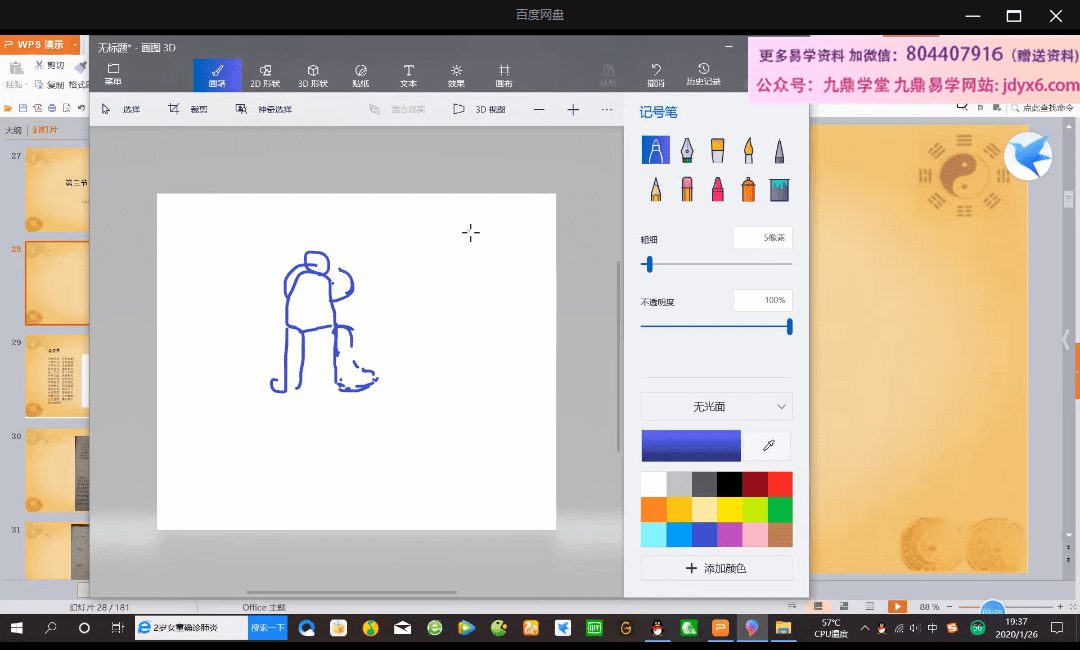Pick the Watercolor brush
The height and width of the screenshot is (650, 1080).
click(x=748, y=151)
